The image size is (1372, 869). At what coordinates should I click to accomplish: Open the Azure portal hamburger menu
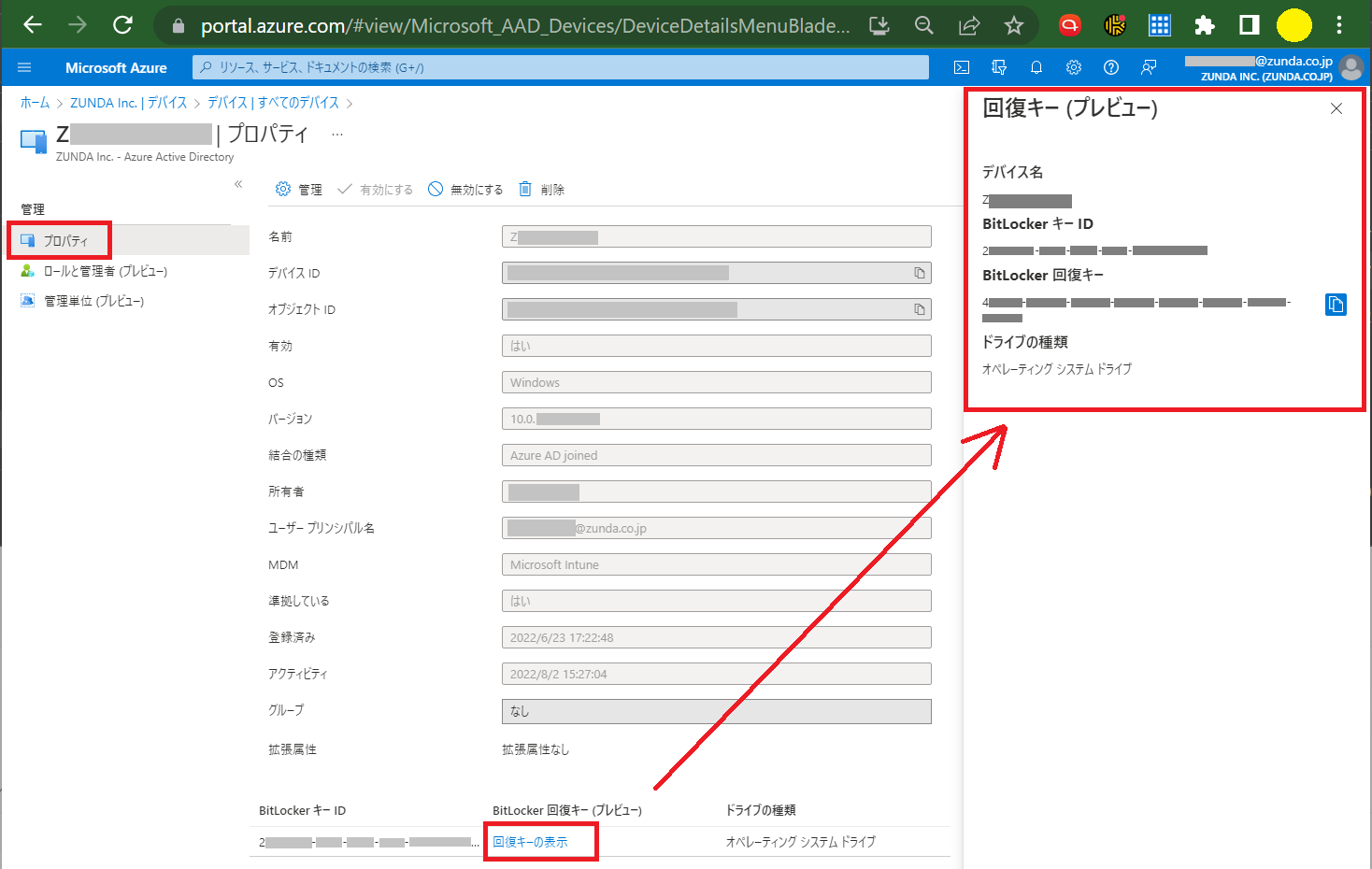pyautogui.click(x=24, y=67)
